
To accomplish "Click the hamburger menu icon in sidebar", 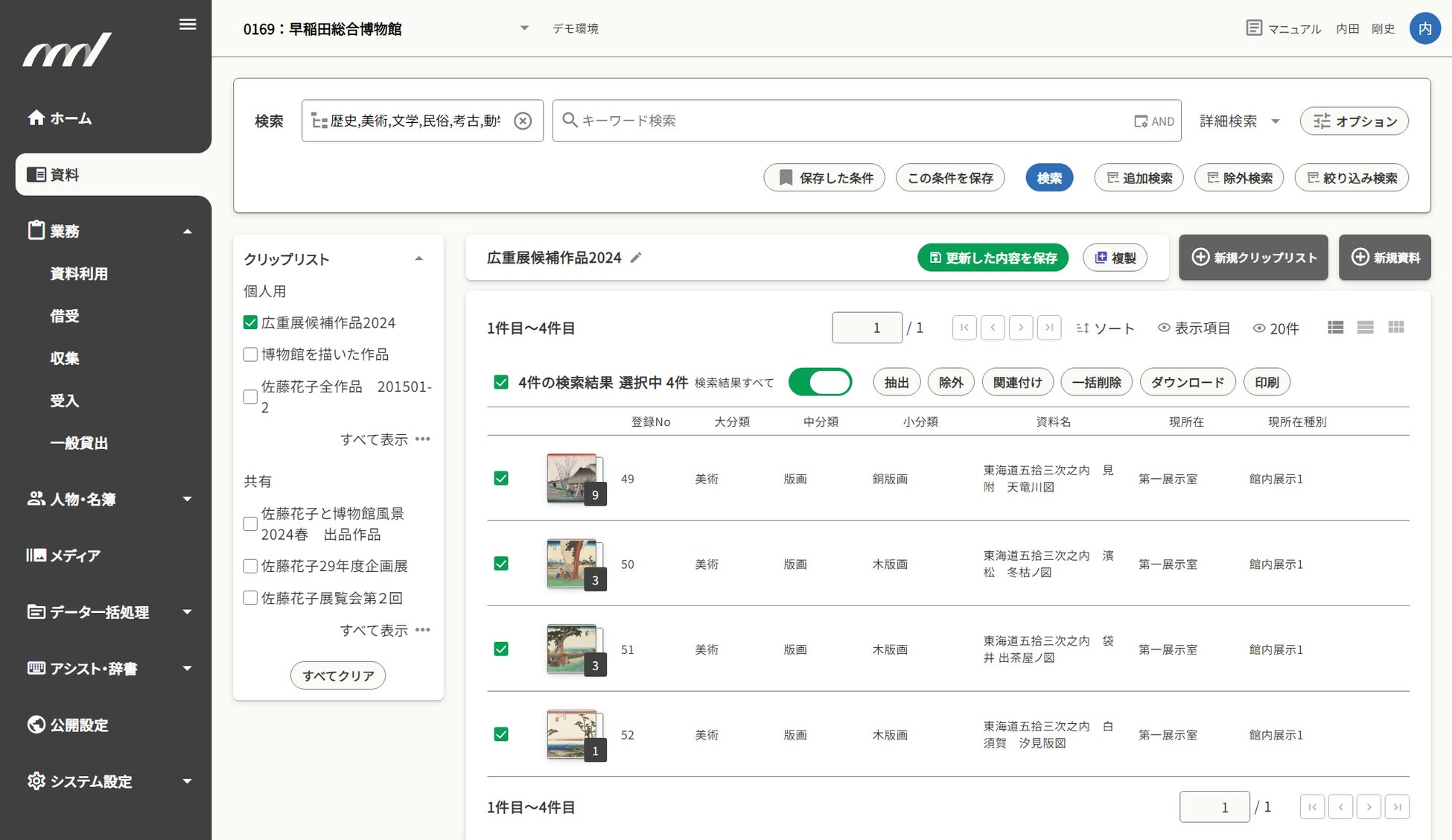I will [188, 25].
